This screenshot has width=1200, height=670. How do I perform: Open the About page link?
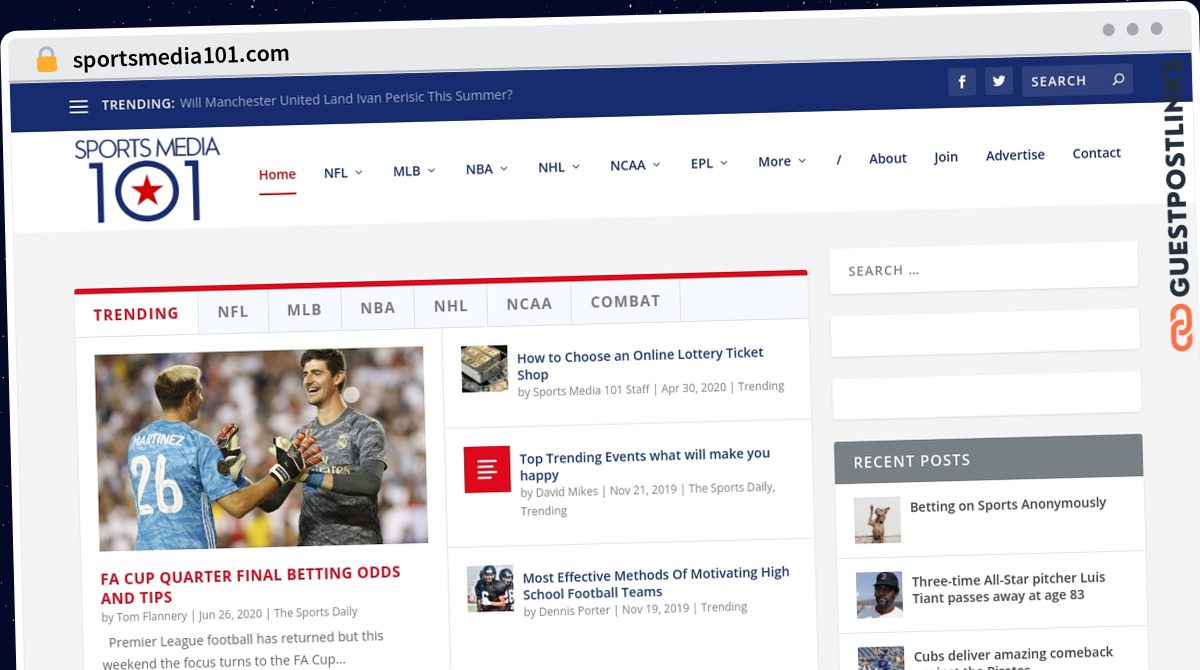click(888, 158)
